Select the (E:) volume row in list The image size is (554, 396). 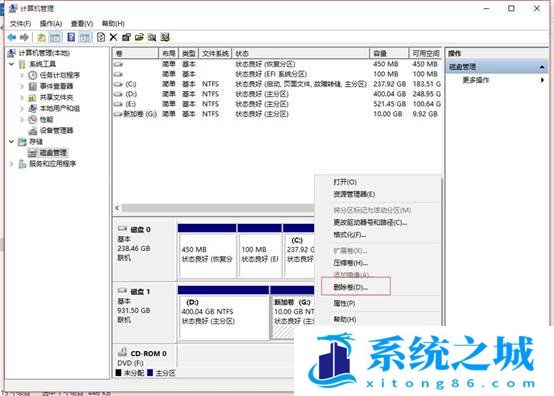tap(277, 104)
